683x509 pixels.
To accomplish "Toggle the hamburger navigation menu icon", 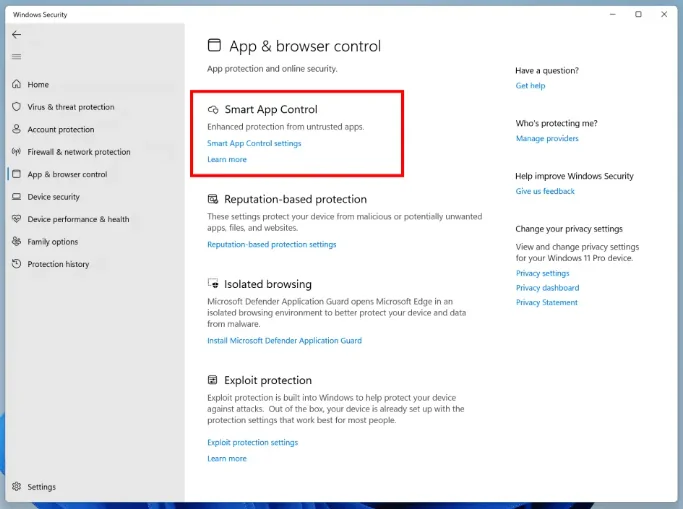I will coord(17,57).
